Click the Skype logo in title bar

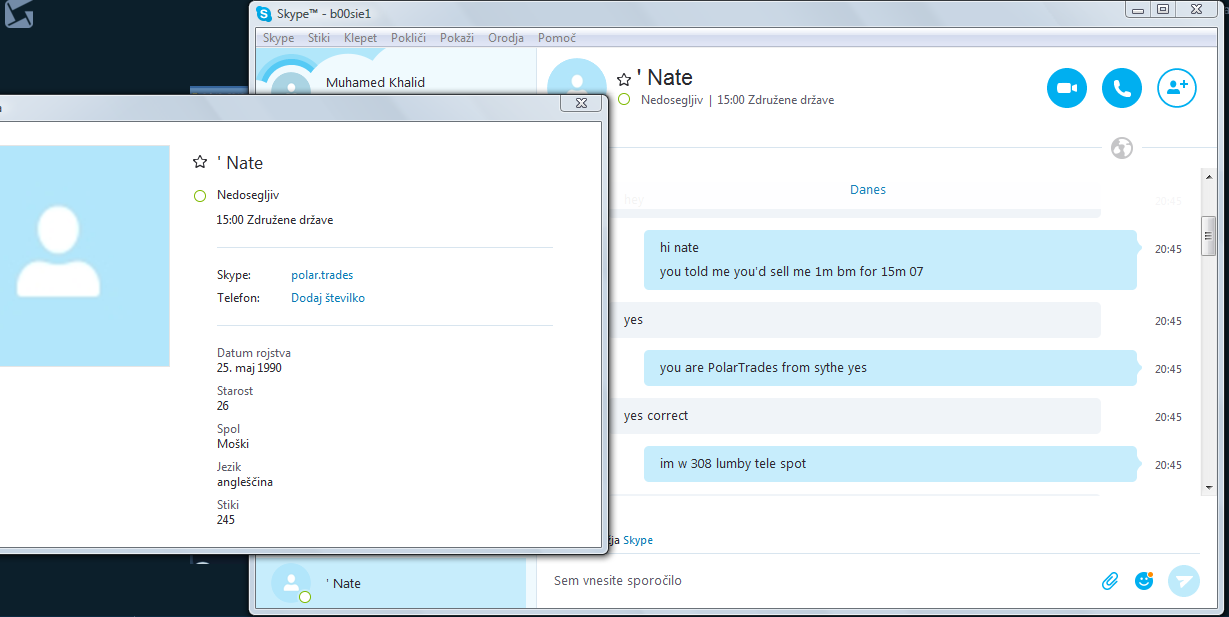coord(264,13)
